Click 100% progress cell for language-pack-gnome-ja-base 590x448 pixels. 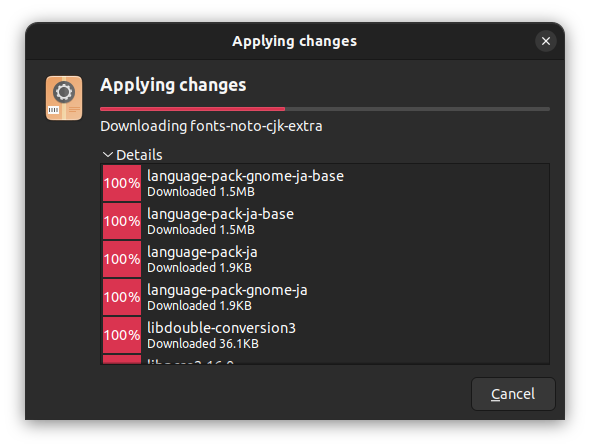pyautogui.click(x=122, y=183)
